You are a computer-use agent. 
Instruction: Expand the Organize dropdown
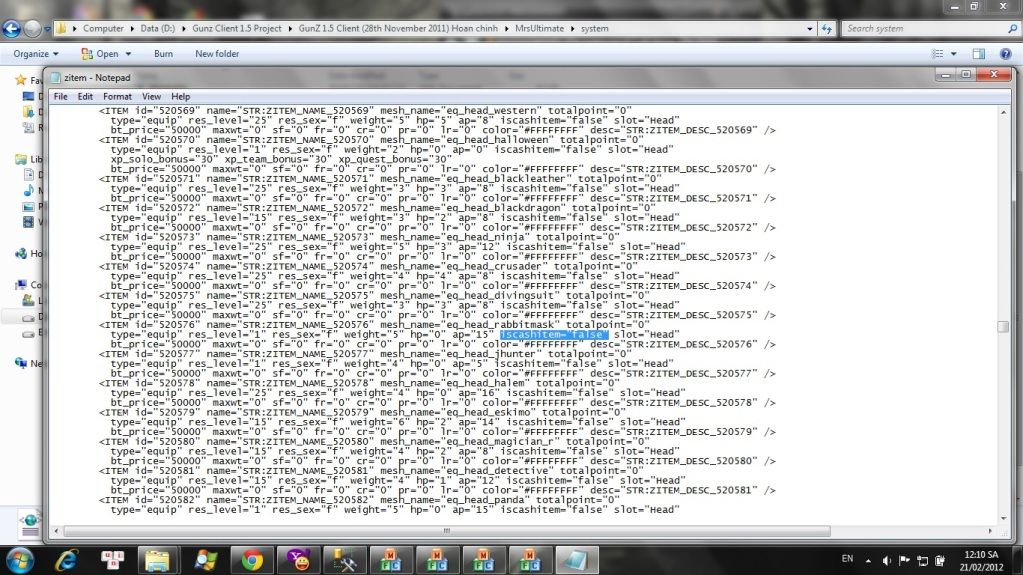pyautogui.click(x=36, y=53)
